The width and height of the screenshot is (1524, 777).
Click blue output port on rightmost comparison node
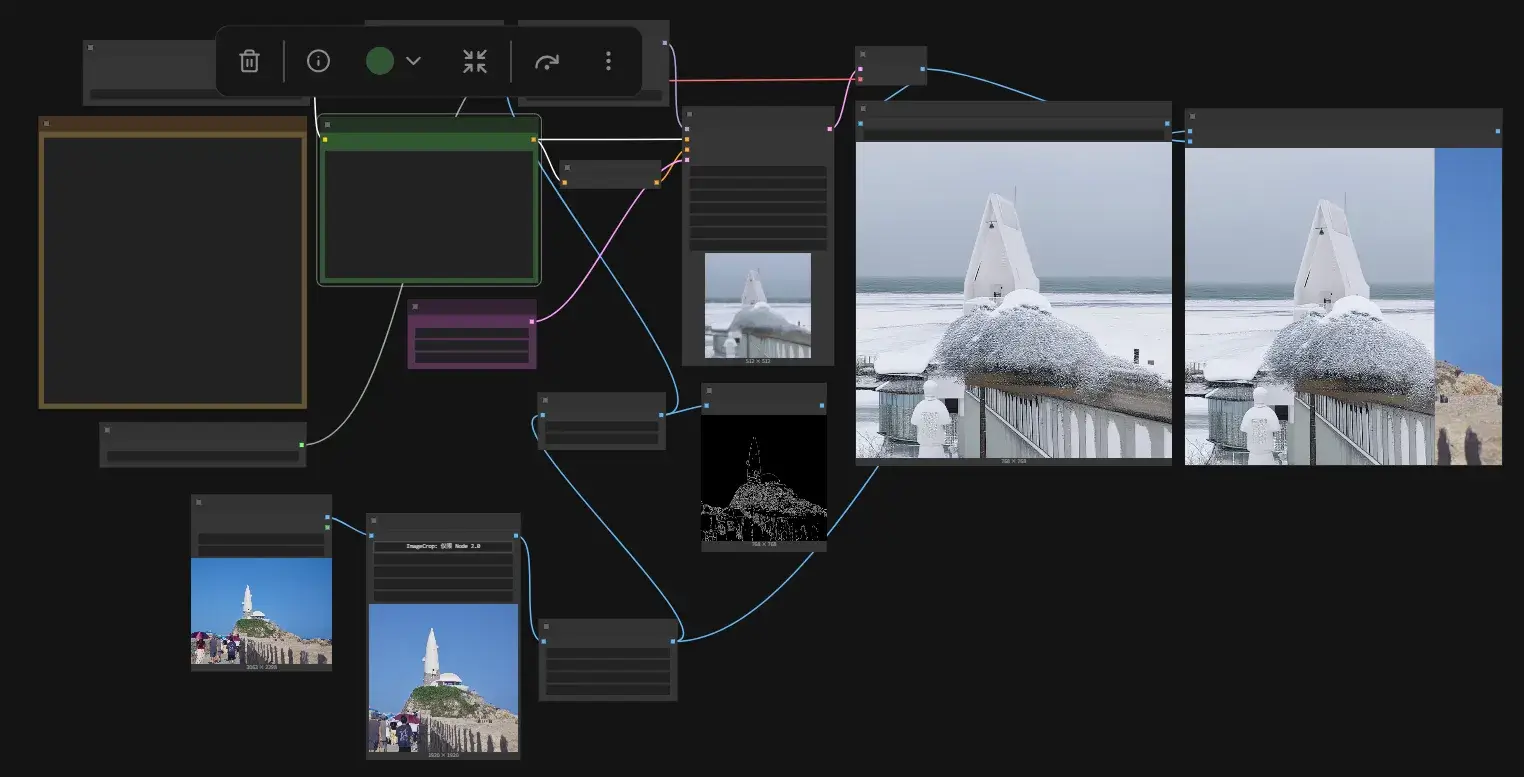tap(1498, 131)
